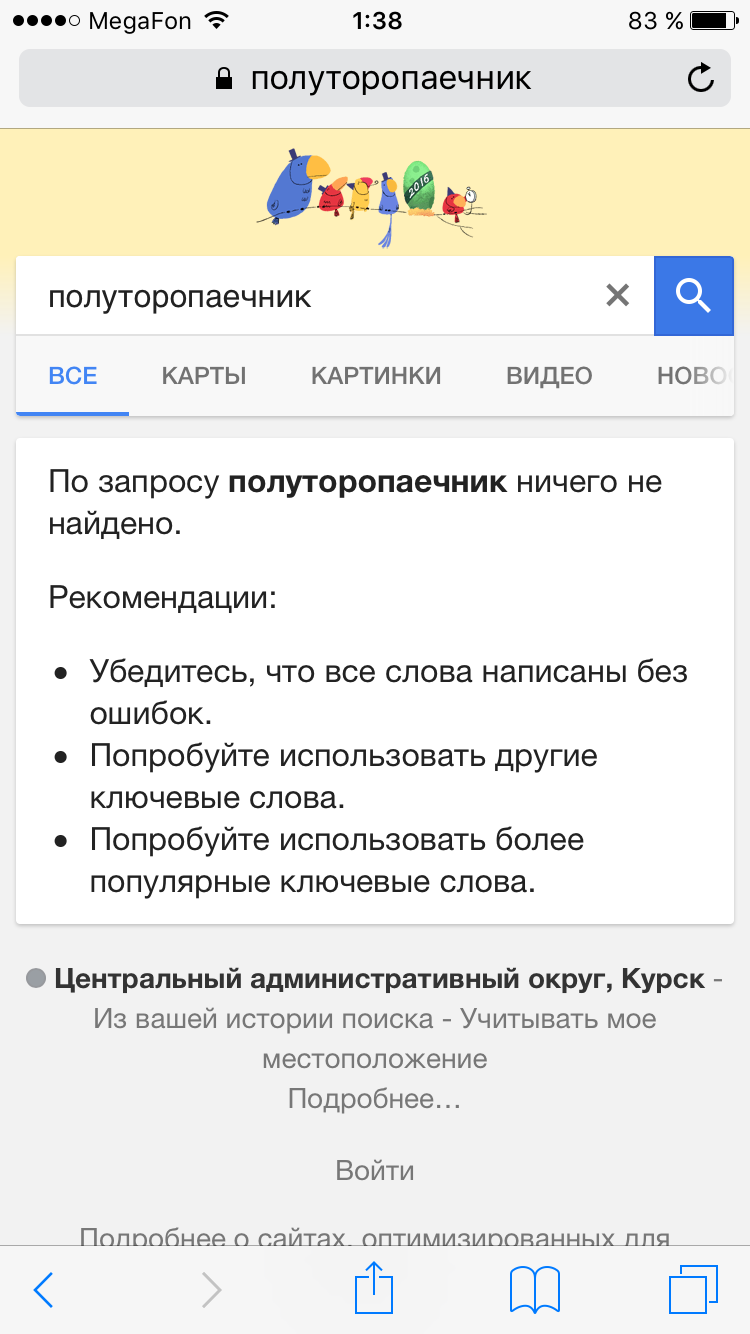
Task: Tap the Safari forward arrow
Action: (211, 1290)
